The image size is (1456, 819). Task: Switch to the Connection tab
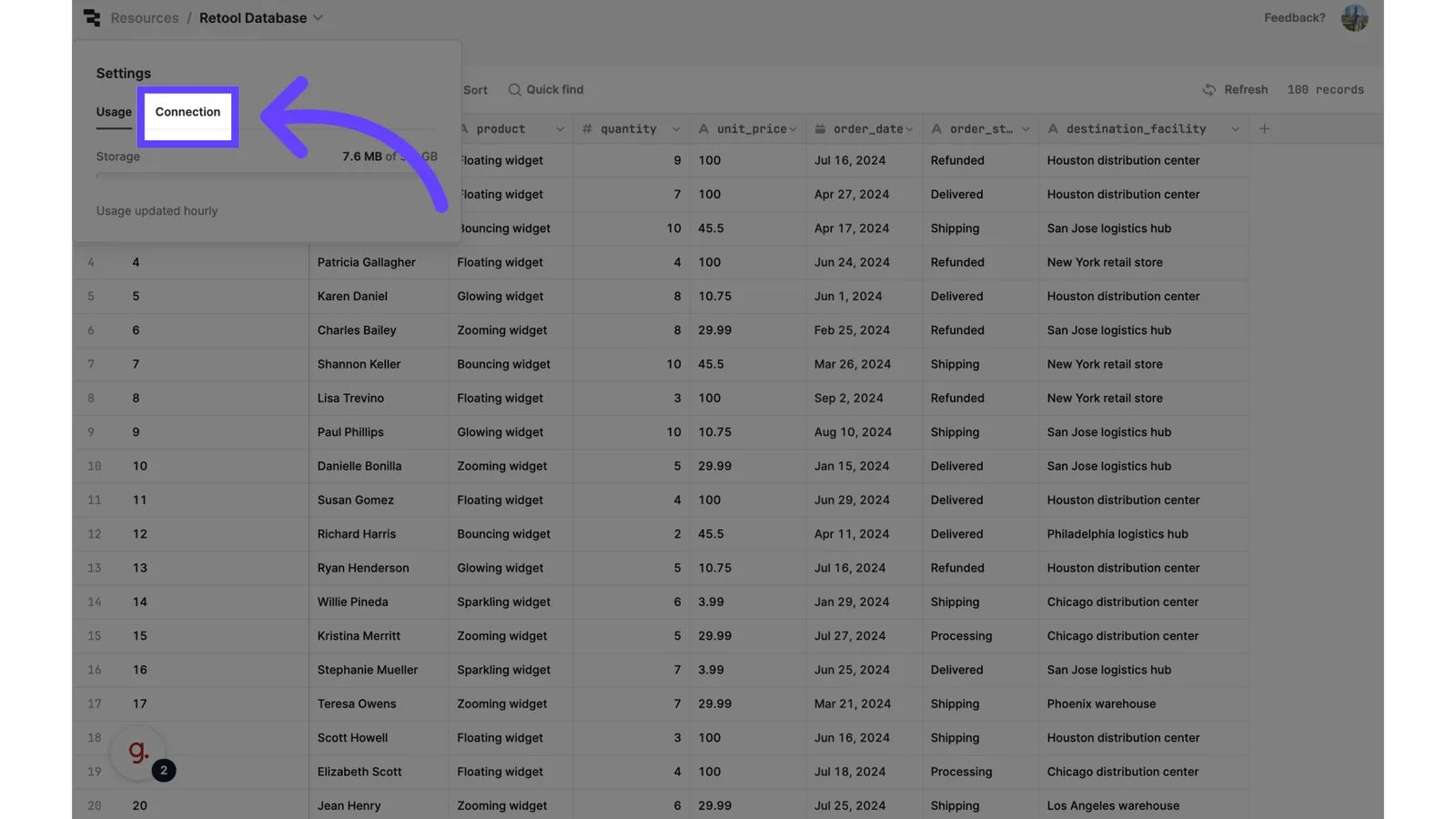coord(187,112)
